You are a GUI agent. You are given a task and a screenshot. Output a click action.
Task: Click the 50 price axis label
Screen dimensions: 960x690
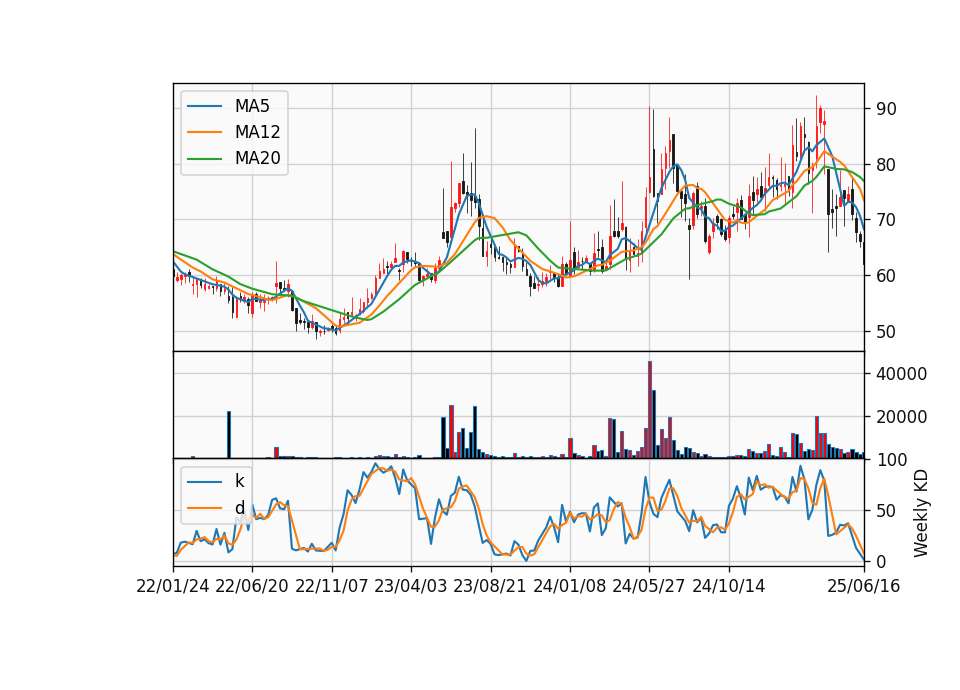pyautogui.click(x=886, y=332)
